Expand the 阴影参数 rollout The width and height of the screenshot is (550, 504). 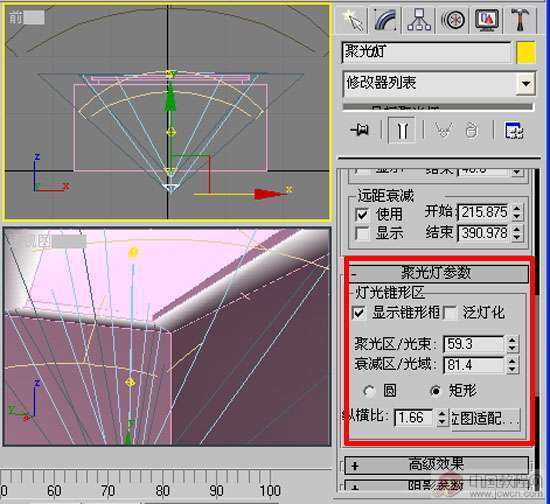437,485
